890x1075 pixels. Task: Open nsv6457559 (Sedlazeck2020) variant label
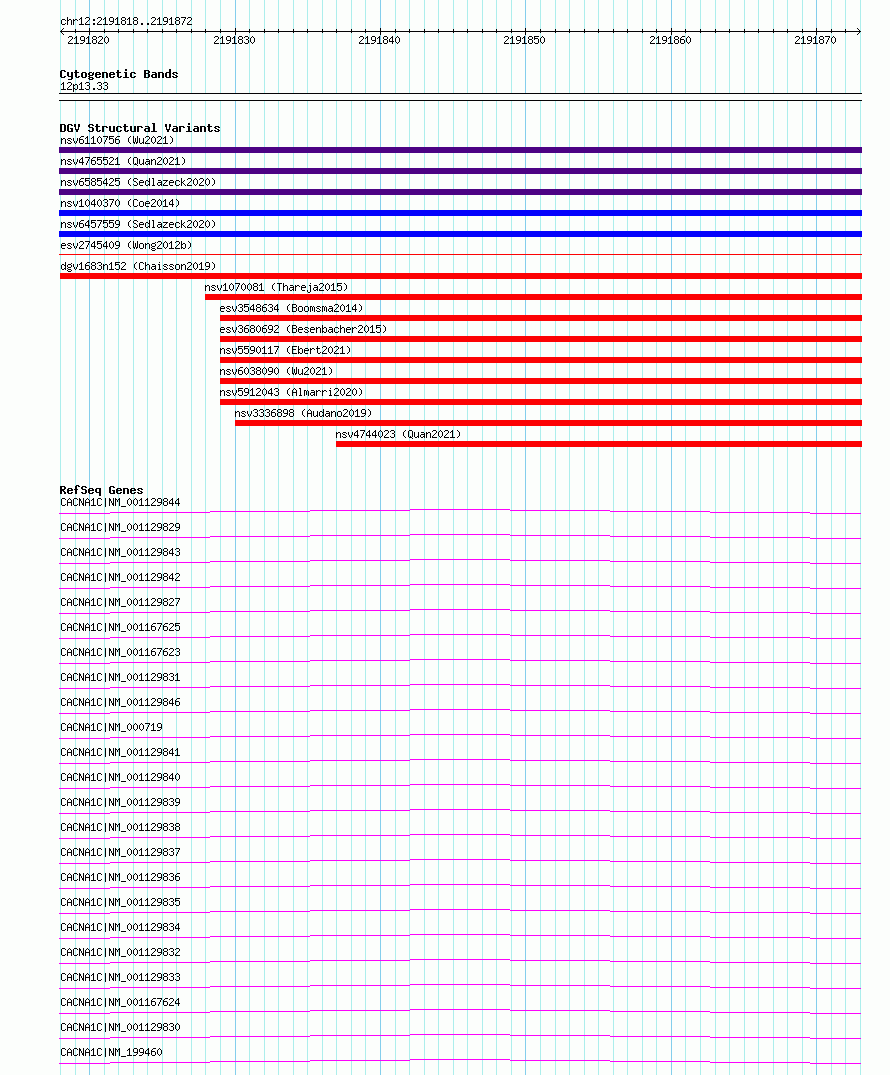point(138,224)
